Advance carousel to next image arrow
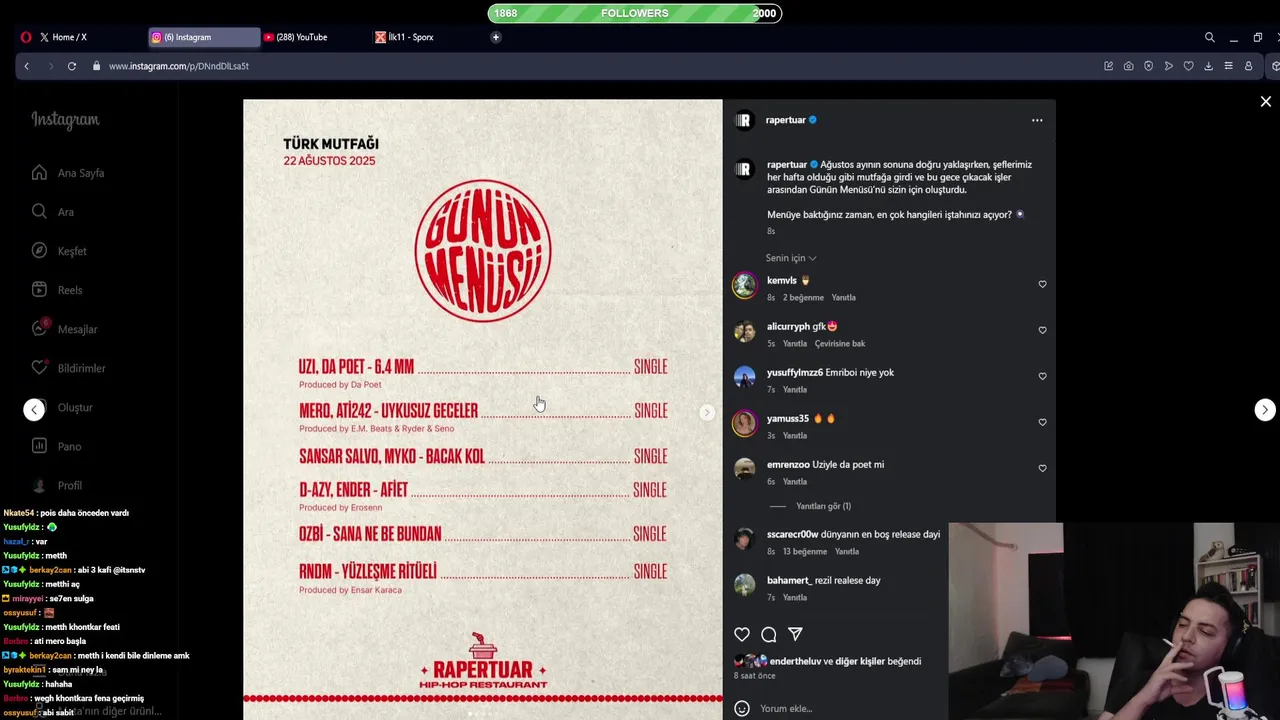 pyautogui.click(x=706, y=412)
